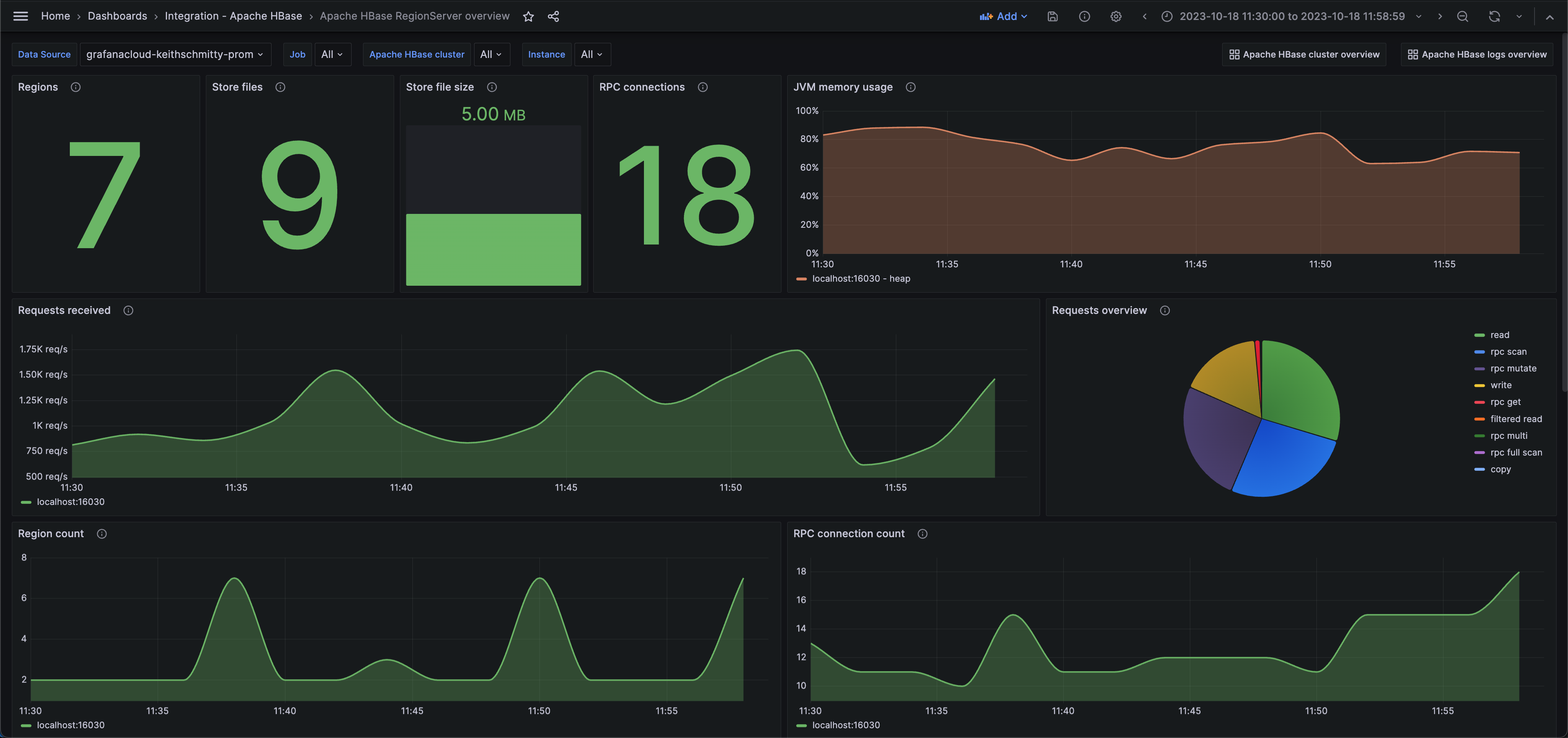Hide the localhost:16030 heap series under JVM memory usage
Image resolution: width=1568 pixels, height=738 pixels.
pyautogui.click(x=861, y=278)
